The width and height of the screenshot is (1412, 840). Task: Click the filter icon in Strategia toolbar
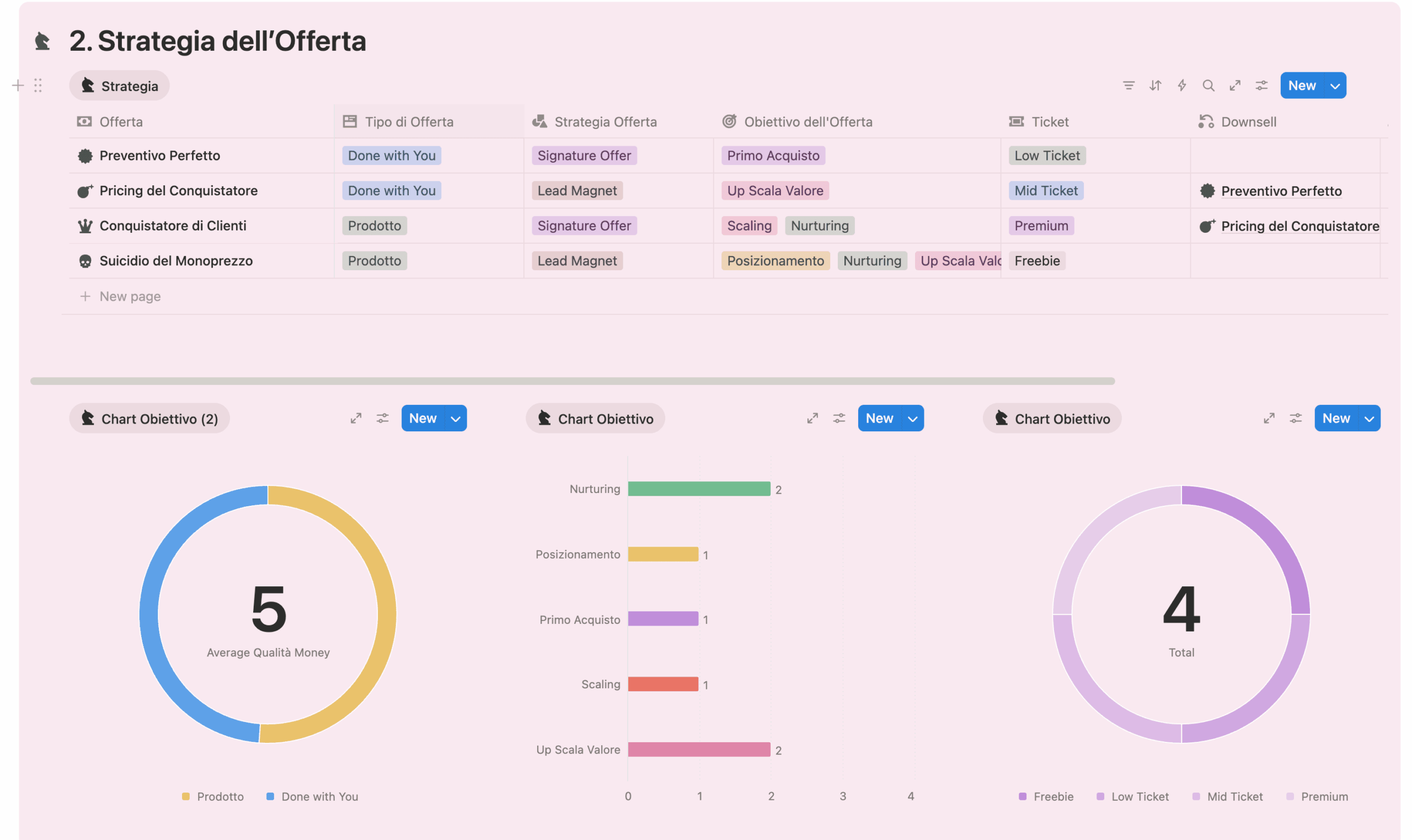1128,85
